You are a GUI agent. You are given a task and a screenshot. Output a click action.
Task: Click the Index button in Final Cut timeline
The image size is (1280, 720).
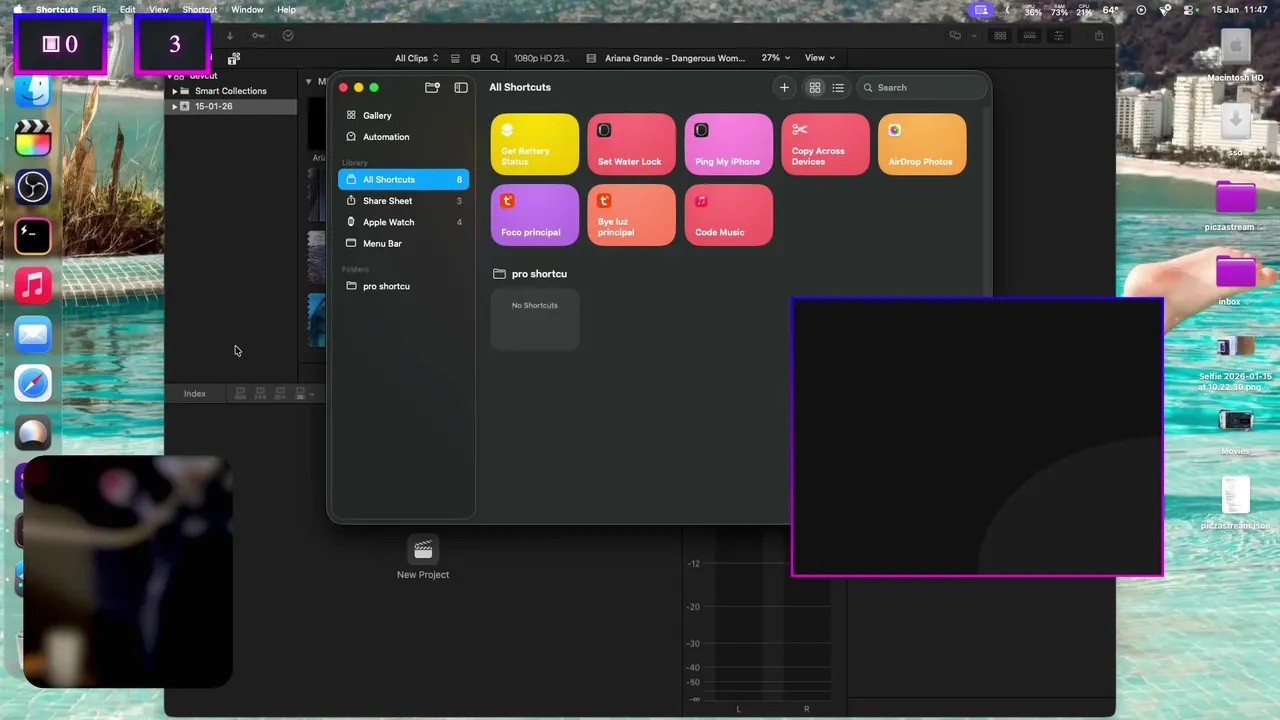[x=195, y=394]
